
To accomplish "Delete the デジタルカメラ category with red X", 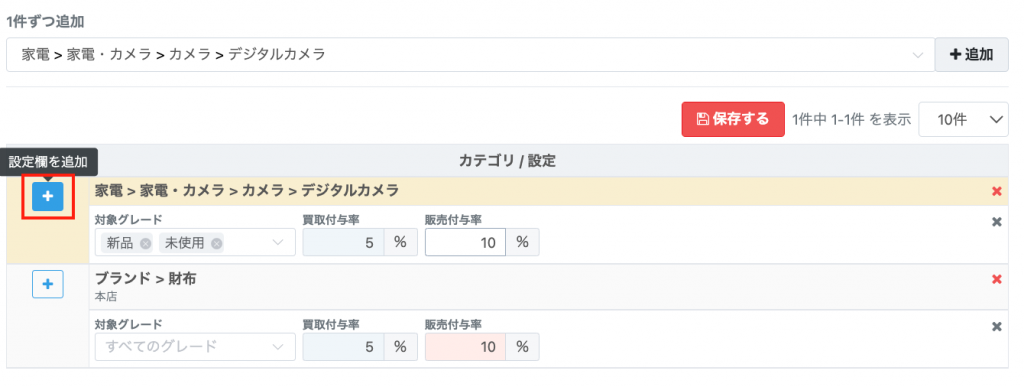I will click(x=997, y=191).
